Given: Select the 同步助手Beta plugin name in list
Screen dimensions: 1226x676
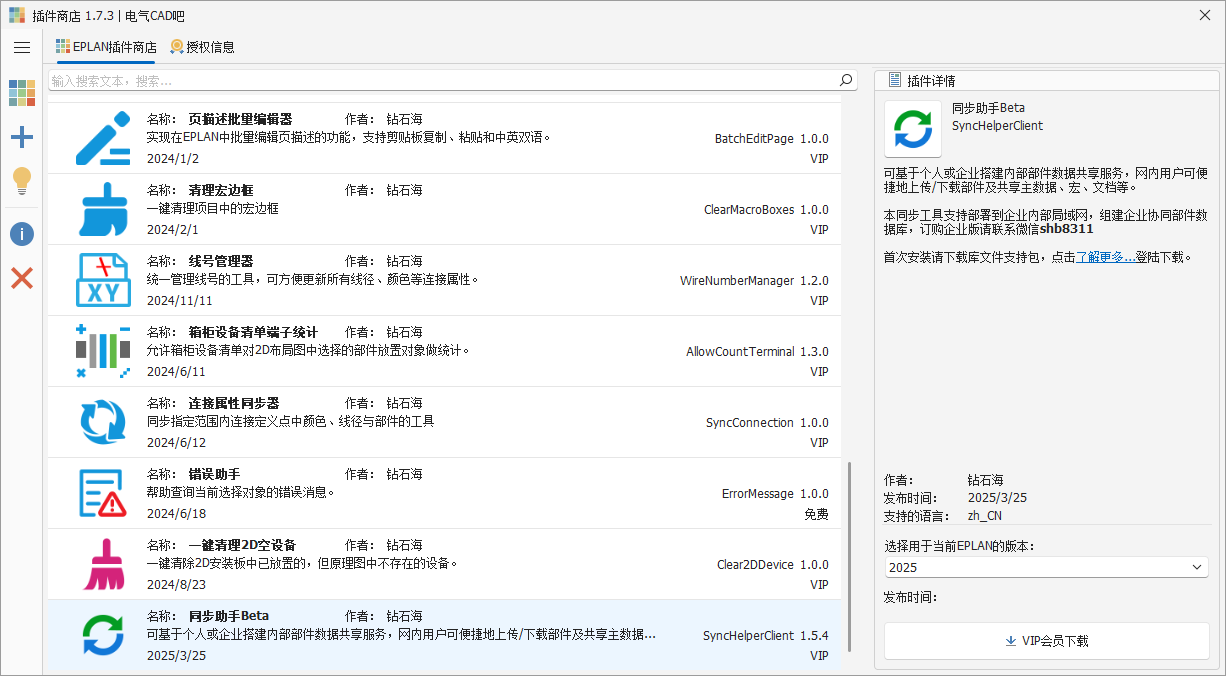Looking at the screenshot, I should coord(229,616).
